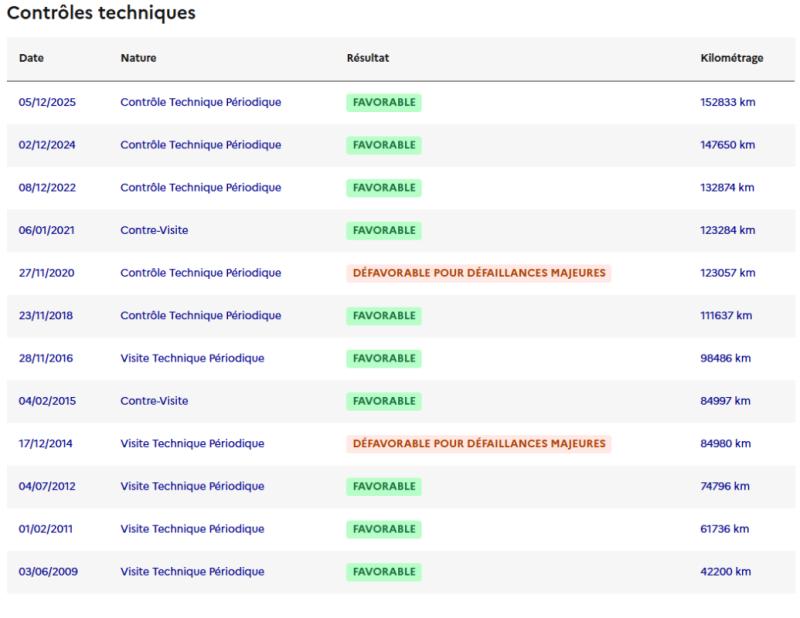Viewport: 800px width, 618px height.
Task: Click FAVORABLE badge for 03/06/2009 visit
Action: [x=384, y=572]
